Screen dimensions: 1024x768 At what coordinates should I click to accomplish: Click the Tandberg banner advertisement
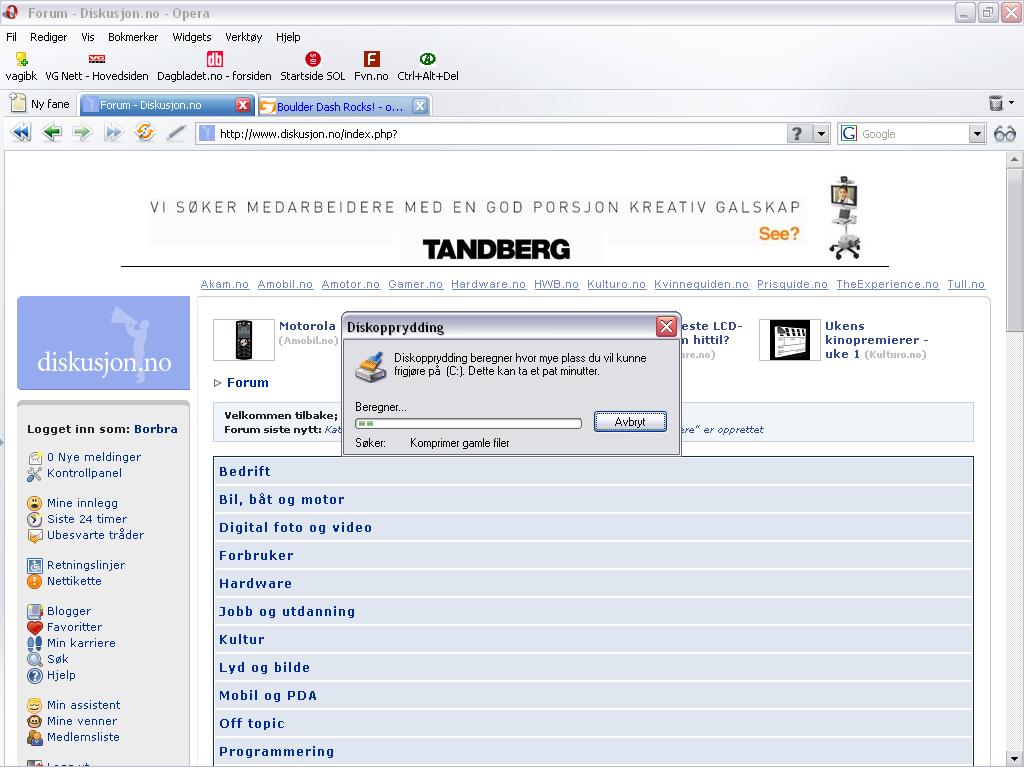pos(505,222)
